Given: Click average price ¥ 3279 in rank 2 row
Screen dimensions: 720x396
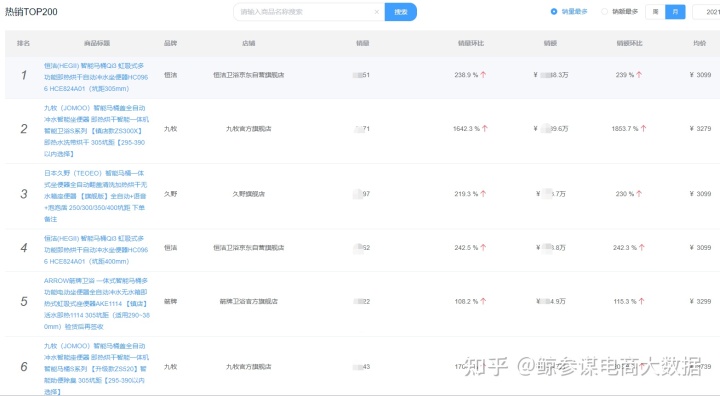Looking at the screenshot, I should (700, 129).
